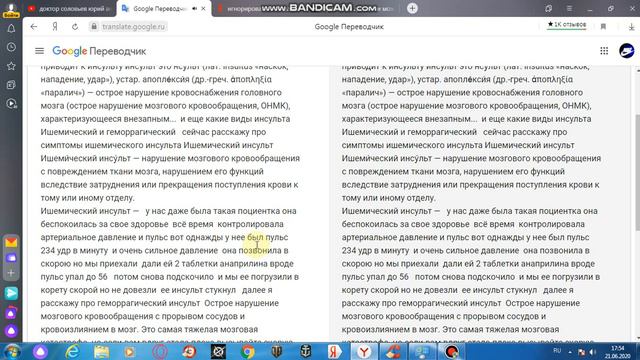Mute the Google Переводчик tab audio
This screenshot has height=360, width=640.
point(194,8)
